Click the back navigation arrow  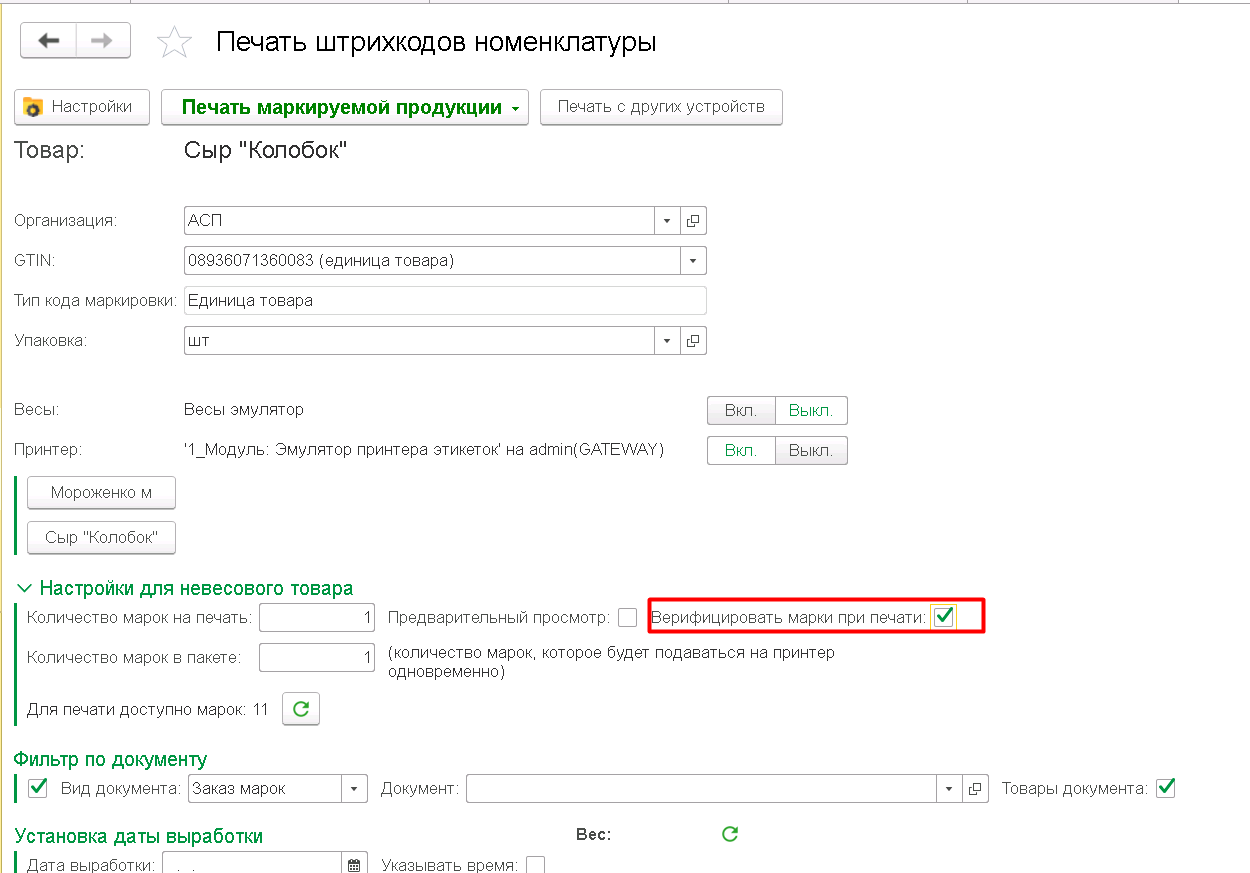click(49, 41)
